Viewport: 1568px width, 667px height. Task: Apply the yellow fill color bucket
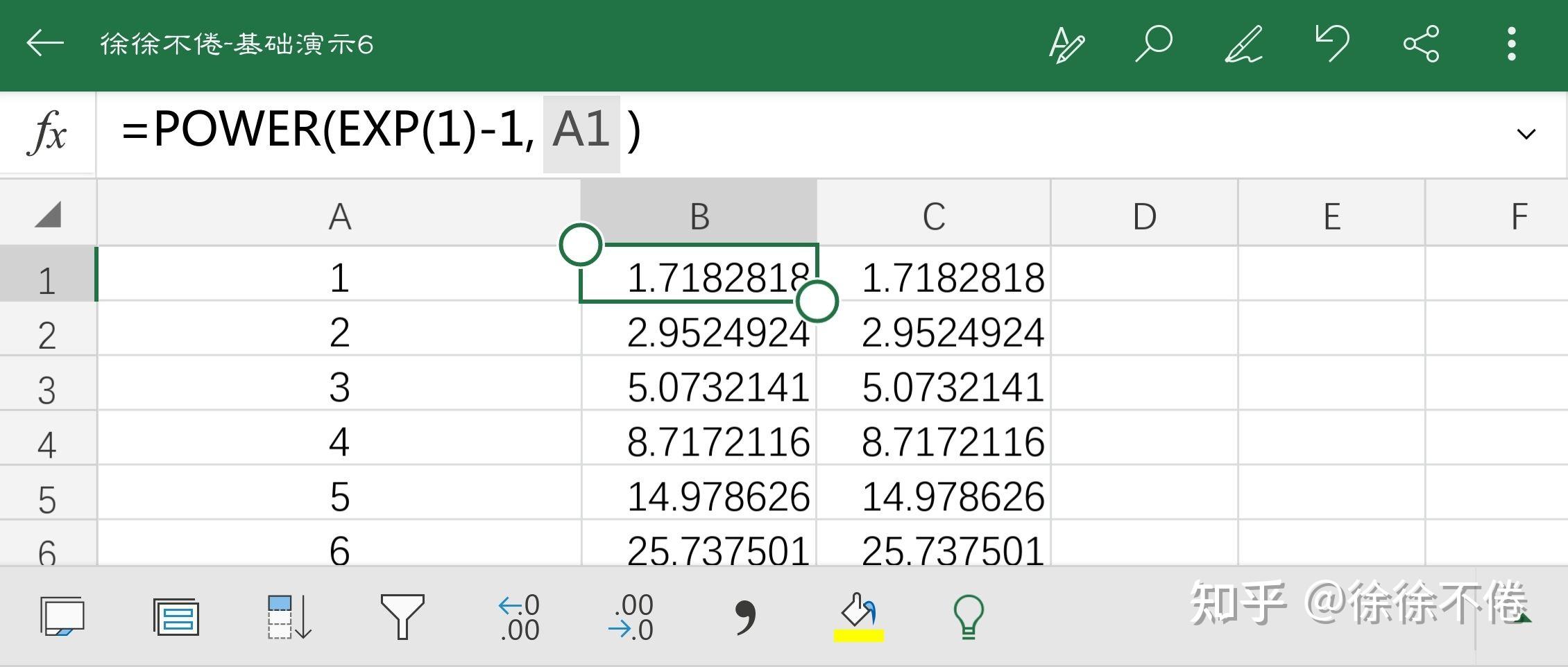[x=858, y=617]
